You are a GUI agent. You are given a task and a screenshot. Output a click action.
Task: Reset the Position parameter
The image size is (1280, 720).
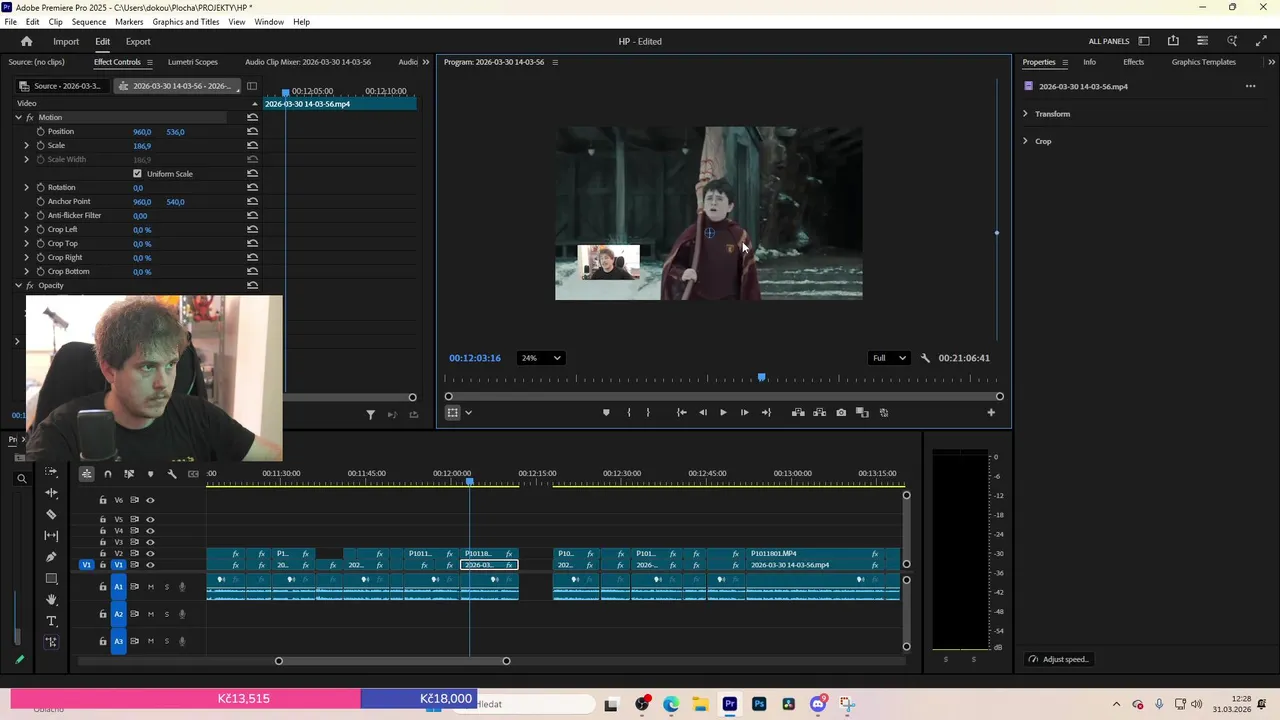(x=252, y=131)
